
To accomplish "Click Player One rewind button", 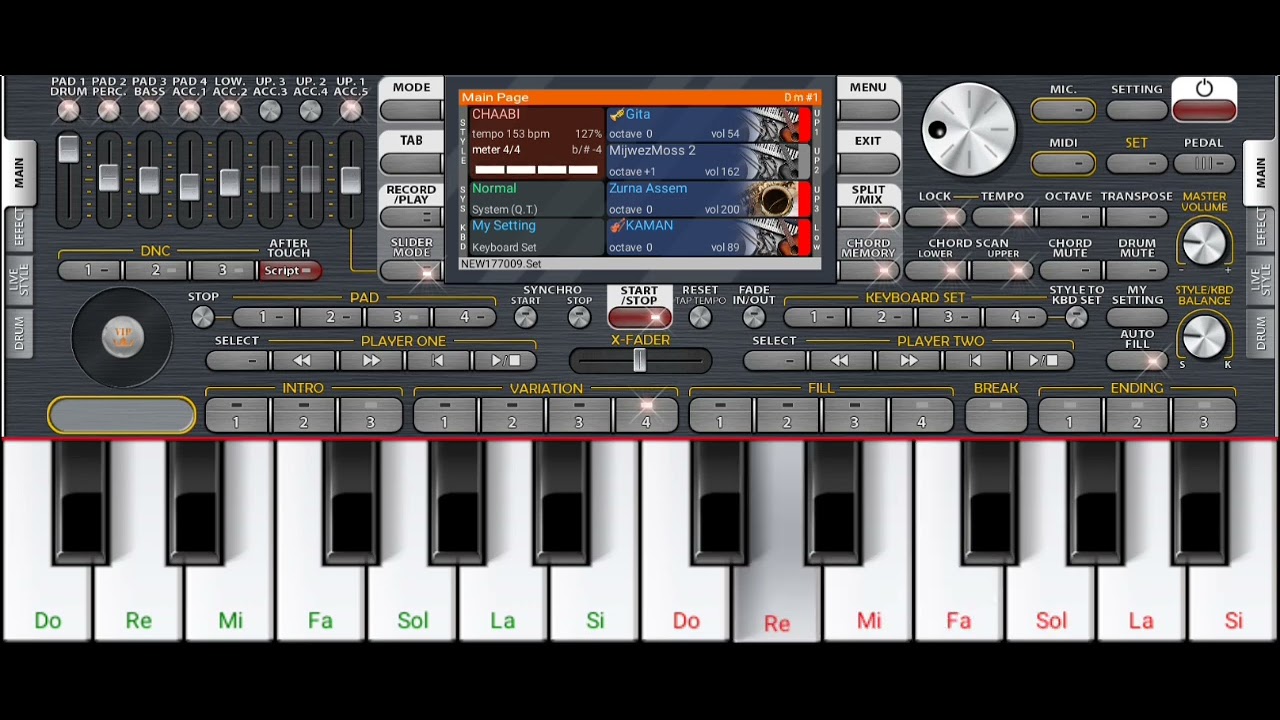I will tap(302, 361).
